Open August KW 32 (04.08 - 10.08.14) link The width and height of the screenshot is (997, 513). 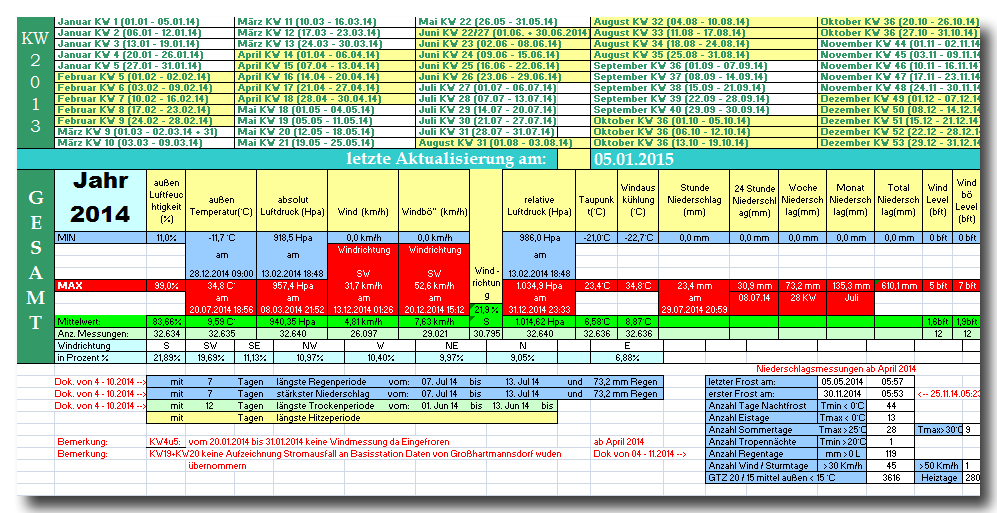coord(670,22)
